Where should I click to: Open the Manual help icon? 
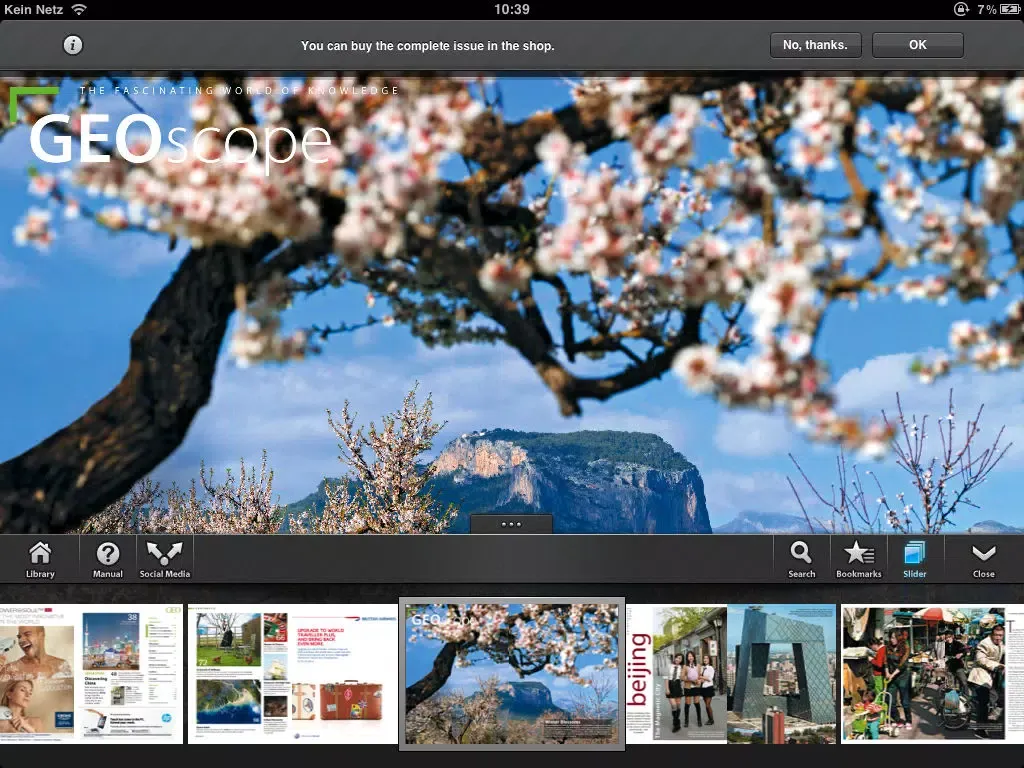tap(108, 560)
